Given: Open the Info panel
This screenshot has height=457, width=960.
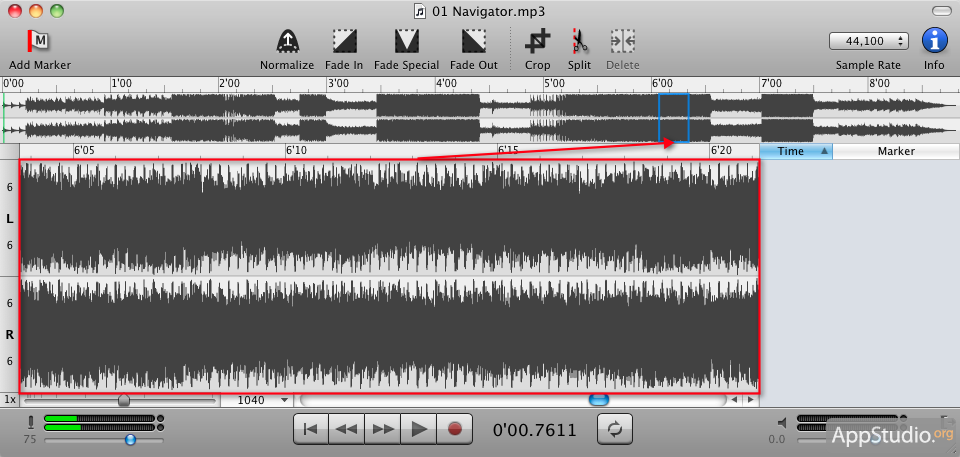Looking at the screenshot, I should coord(934,41).
